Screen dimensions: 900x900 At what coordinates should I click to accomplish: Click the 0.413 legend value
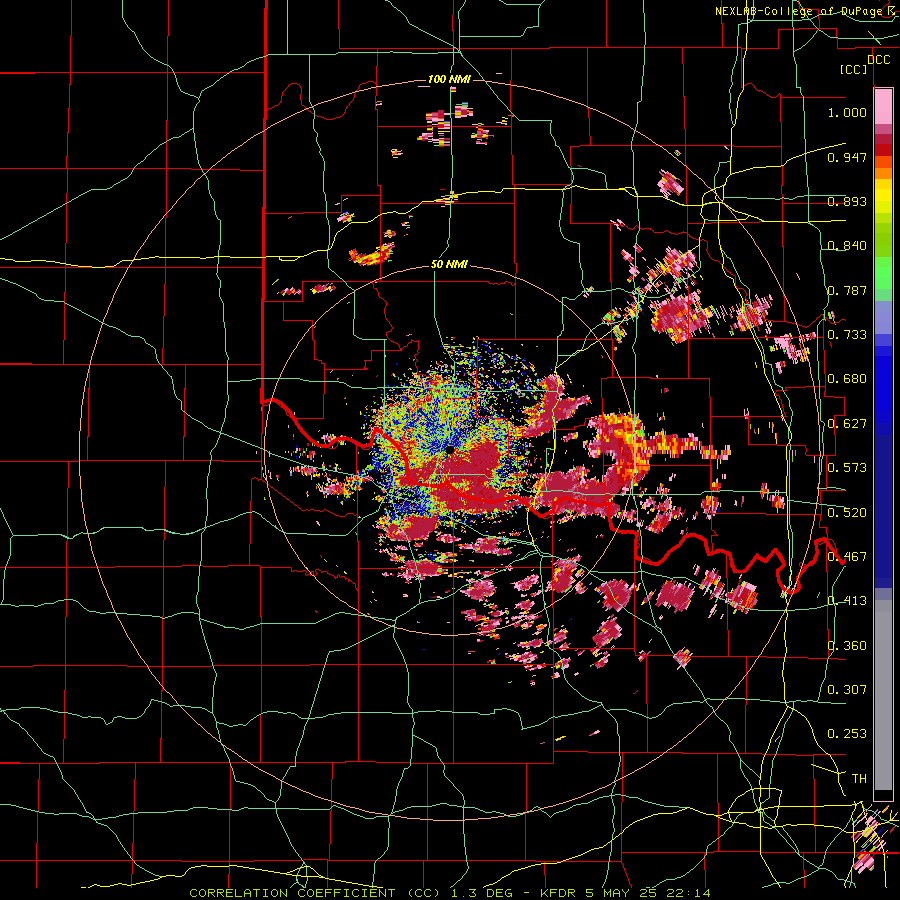click(847, 600)
